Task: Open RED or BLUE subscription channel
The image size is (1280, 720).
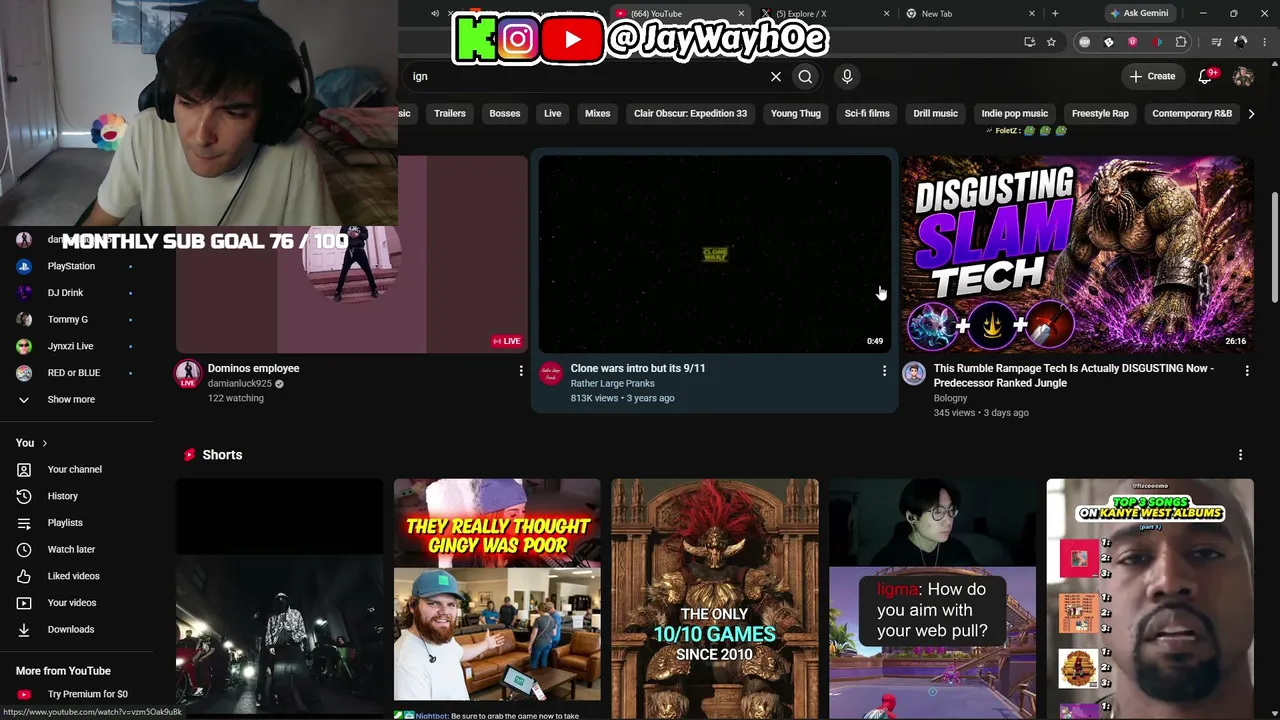Action: (x=74, y=373)
